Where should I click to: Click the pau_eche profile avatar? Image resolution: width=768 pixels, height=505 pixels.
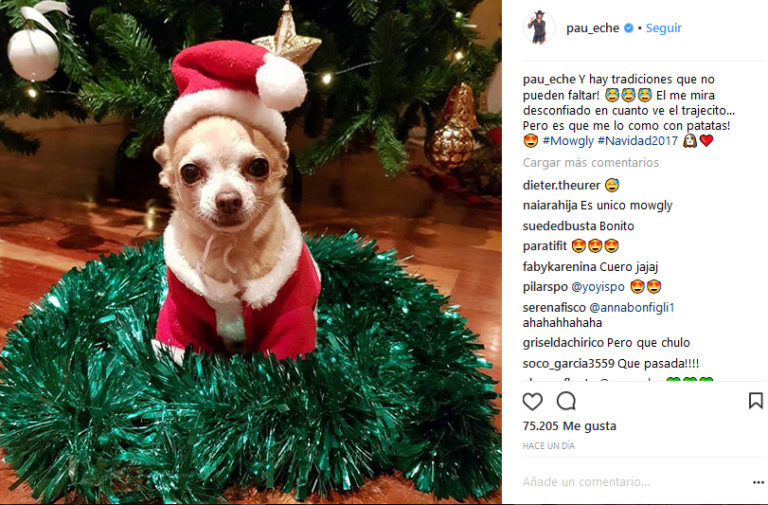point(539,27)
